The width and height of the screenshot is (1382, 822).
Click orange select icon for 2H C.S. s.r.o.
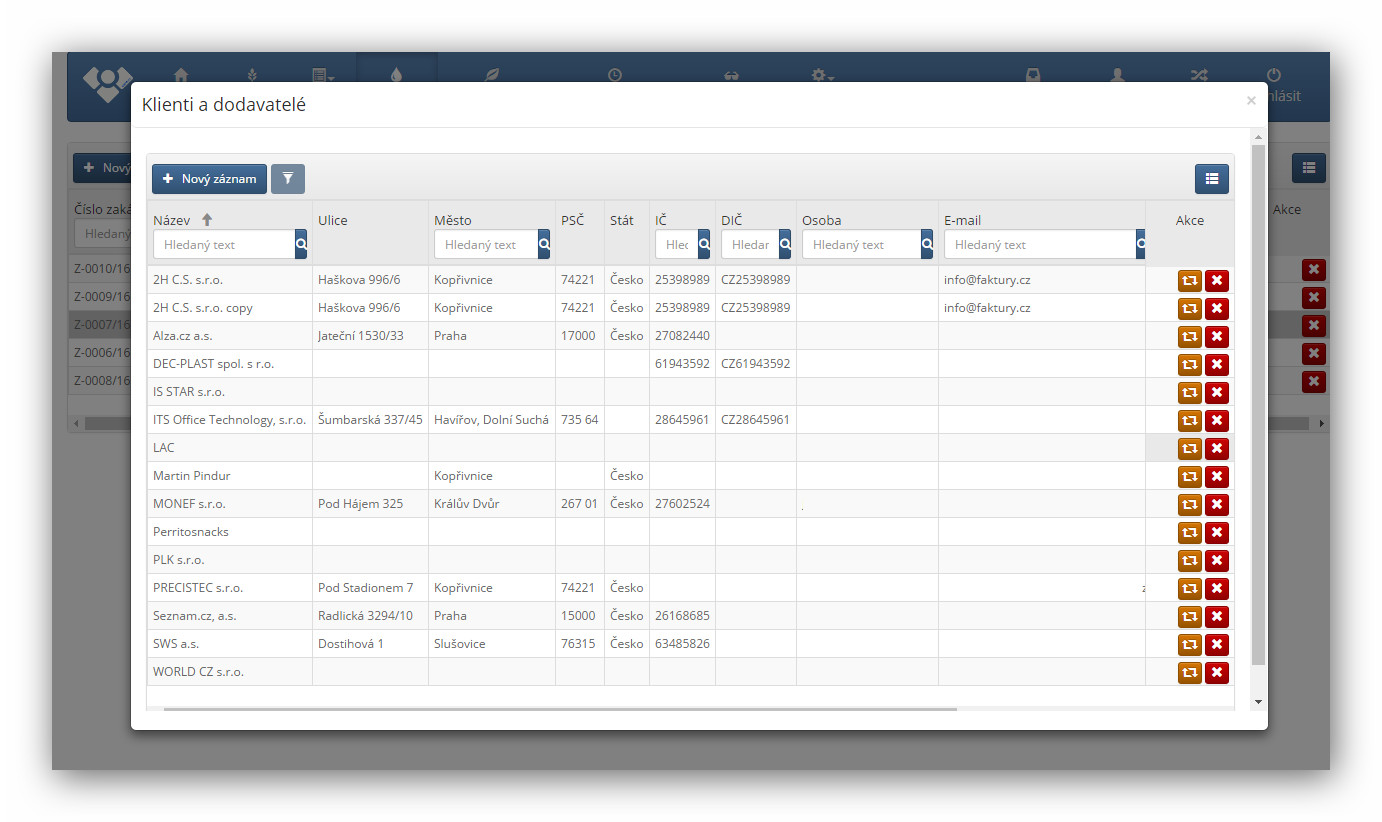(1189, 280)
